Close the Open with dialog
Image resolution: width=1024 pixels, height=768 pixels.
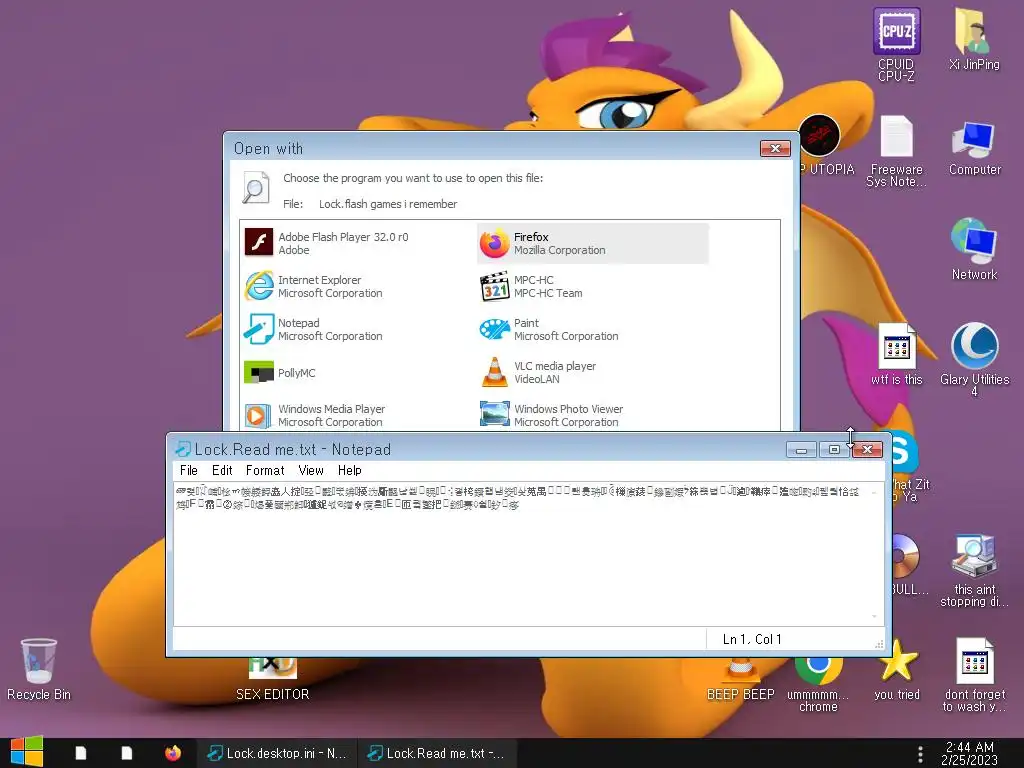click(x=775, y=148)
